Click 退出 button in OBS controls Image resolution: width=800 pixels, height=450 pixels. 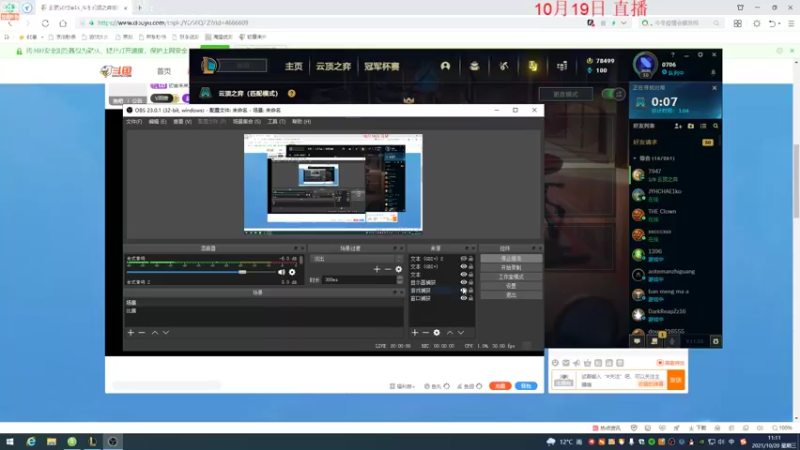(511, 295)
